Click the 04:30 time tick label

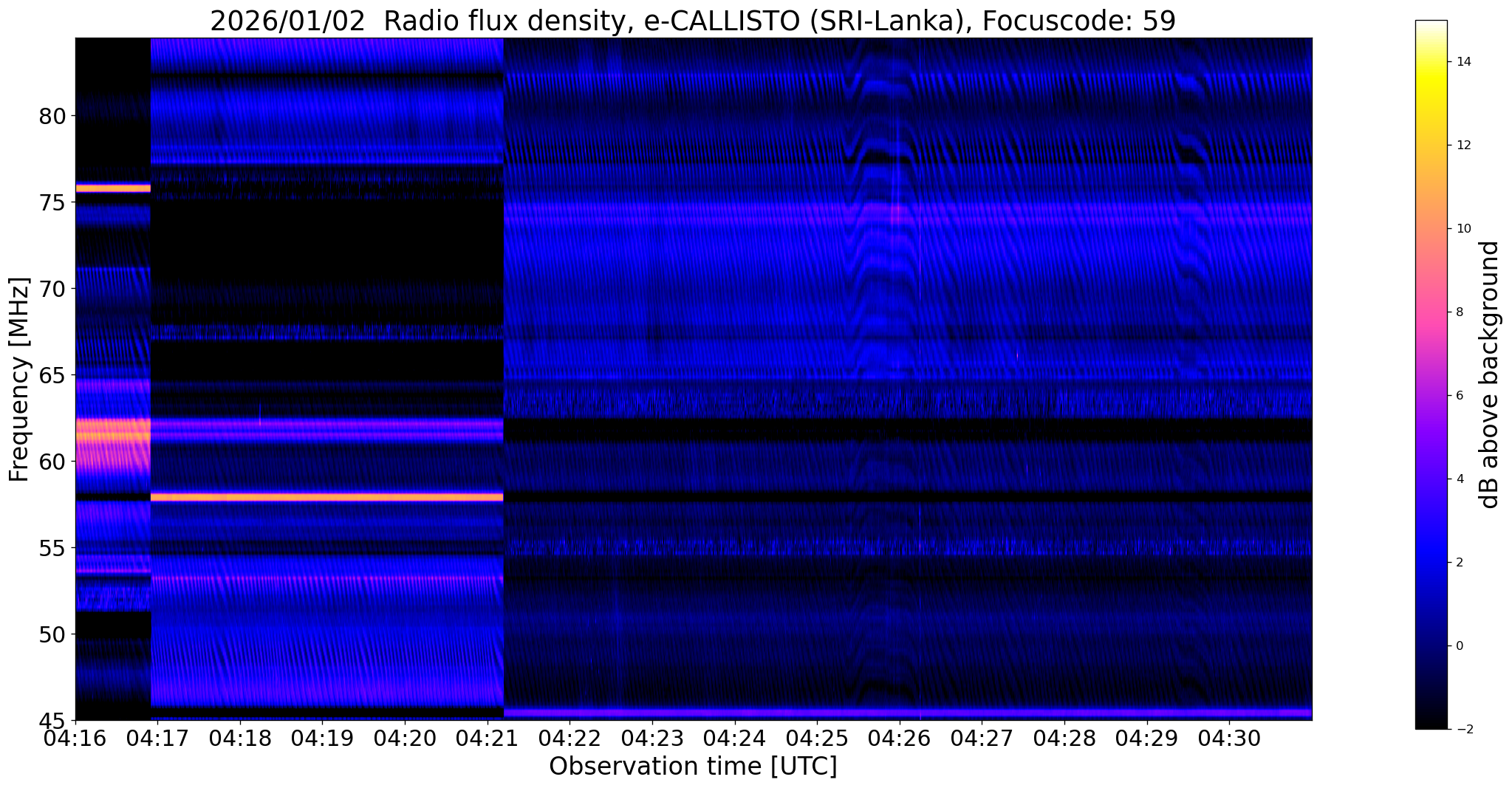[x=1229, y=739]
